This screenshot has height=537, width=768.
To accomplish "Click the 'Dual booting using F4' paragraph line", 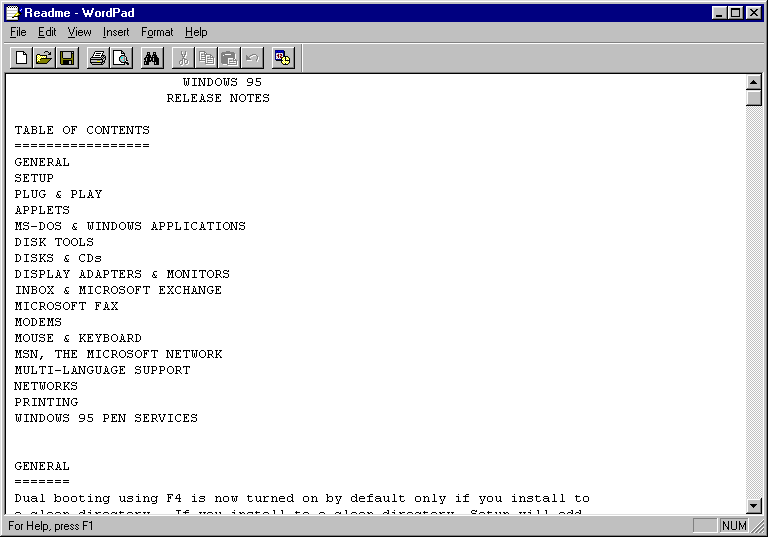I will 302,498.
